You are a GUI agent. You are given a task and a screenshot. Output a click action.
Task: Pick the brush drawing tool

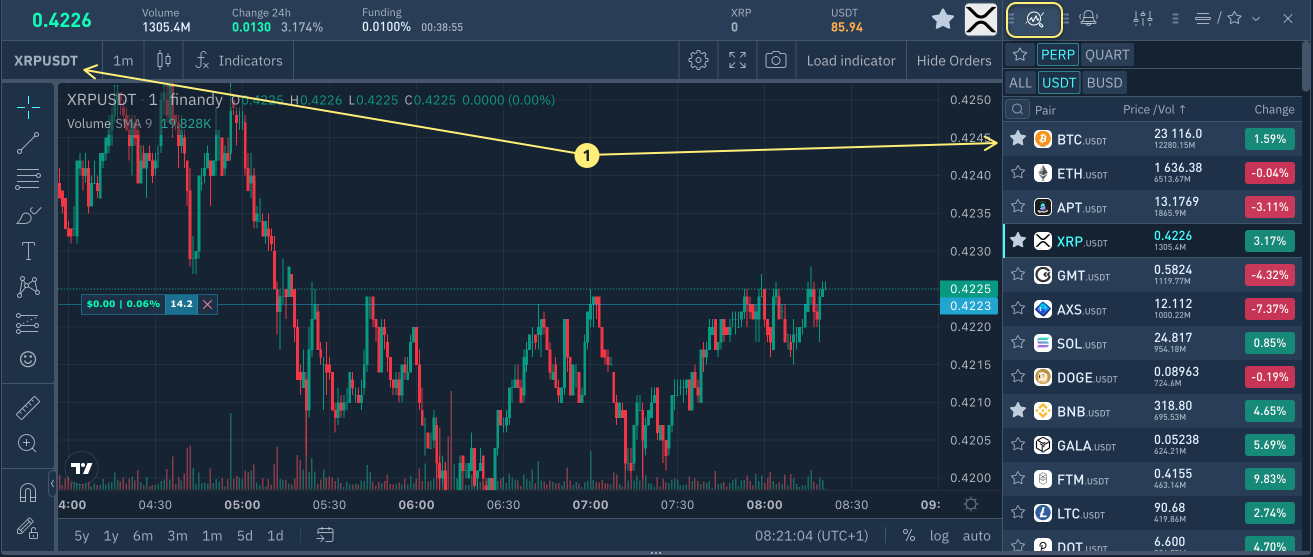[28, 215]
